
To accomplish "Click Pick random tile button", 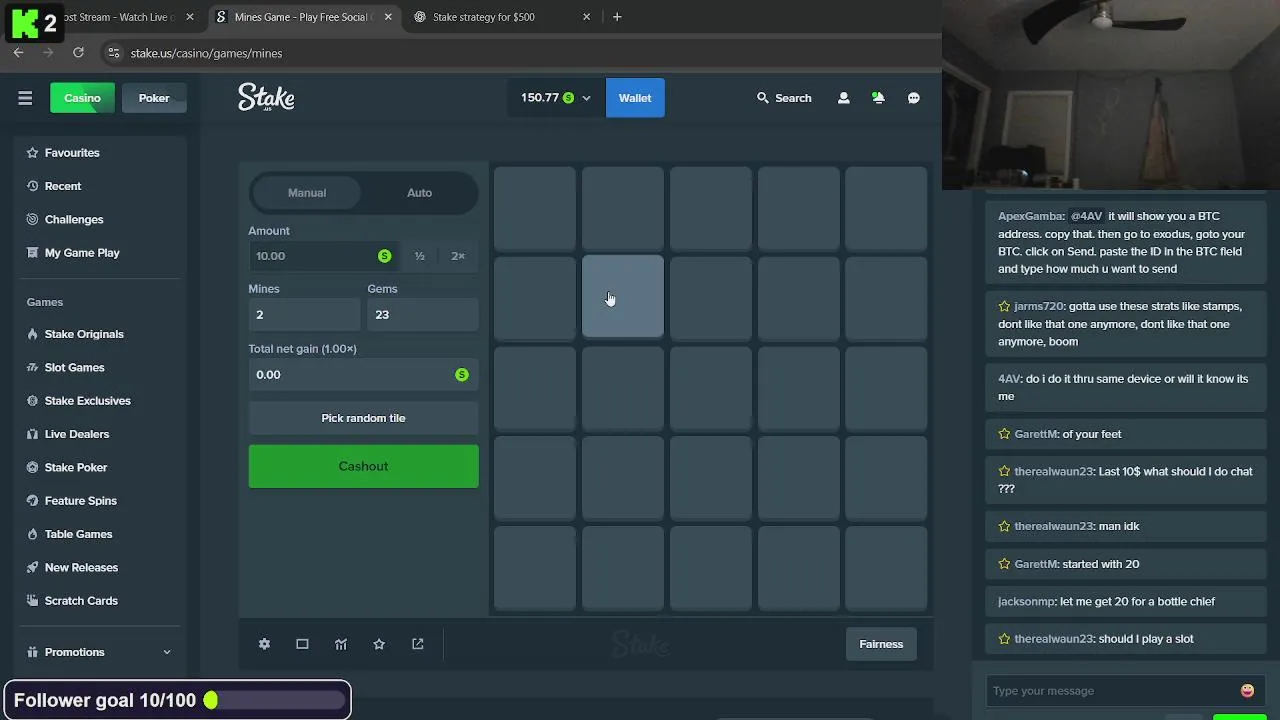I will click(x=363, y=418).
